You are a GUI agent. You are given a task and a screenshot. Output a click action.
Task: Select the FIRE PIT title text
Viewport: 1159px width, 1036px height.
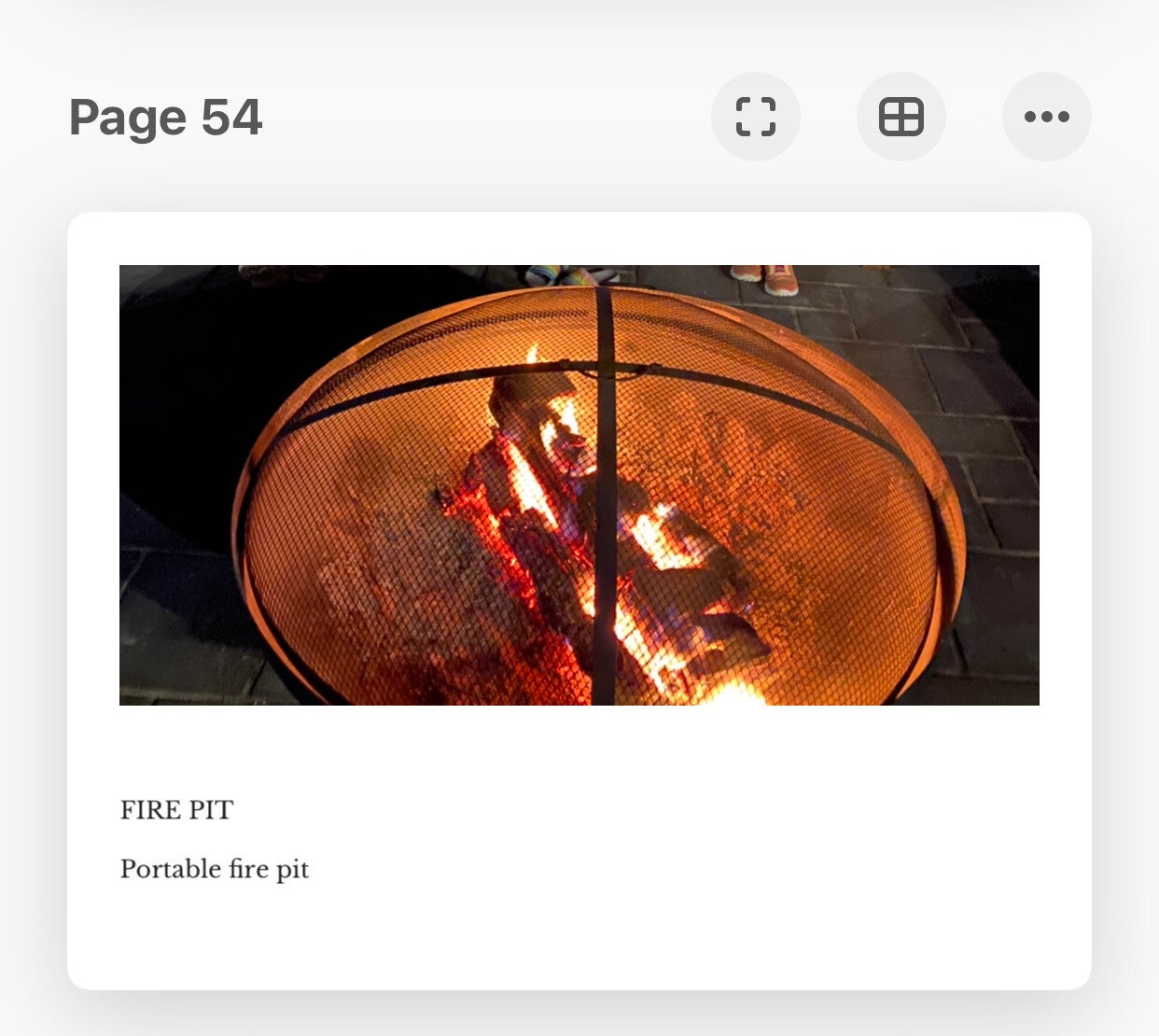point(177,810)
